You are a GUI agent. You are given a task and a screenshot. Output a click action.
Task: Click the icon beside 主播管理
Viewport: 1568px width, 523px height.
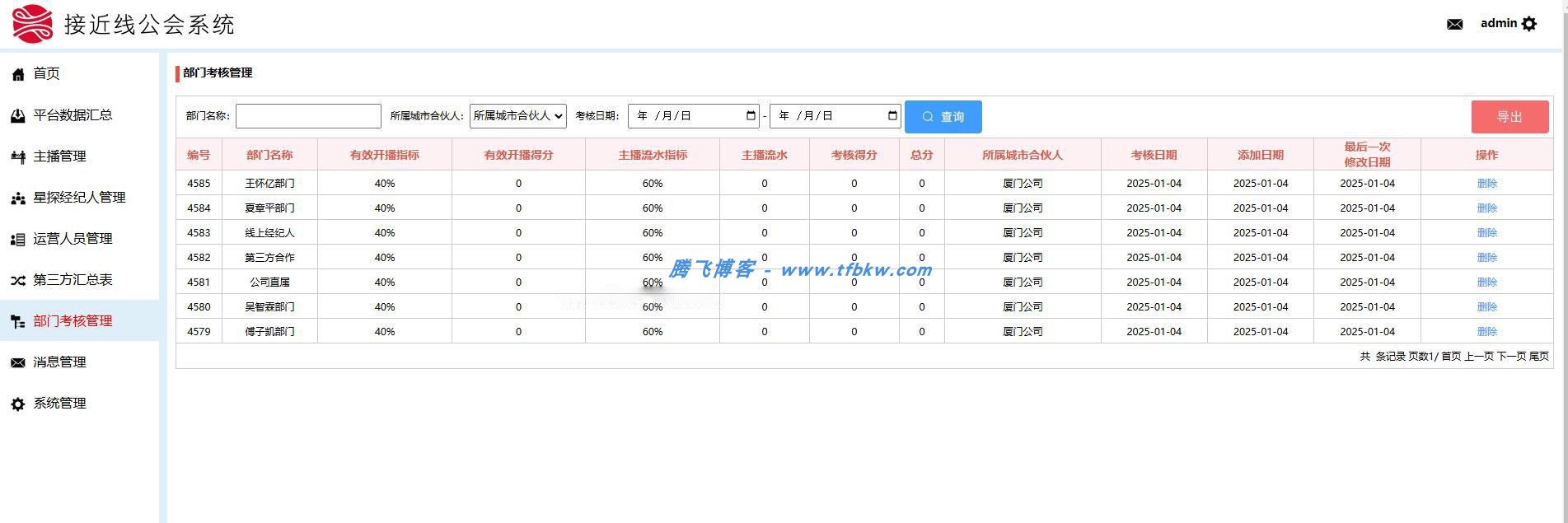tap(18, 156)
